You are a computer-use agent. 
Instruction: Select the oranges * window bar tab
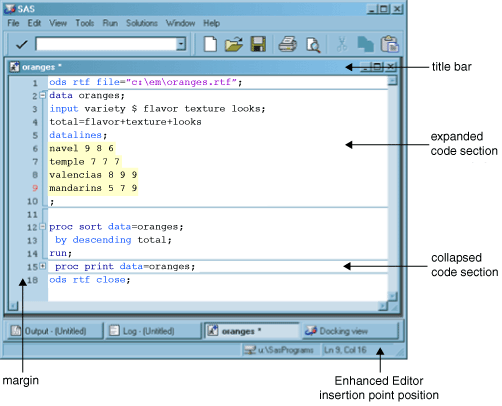[252, 331]
